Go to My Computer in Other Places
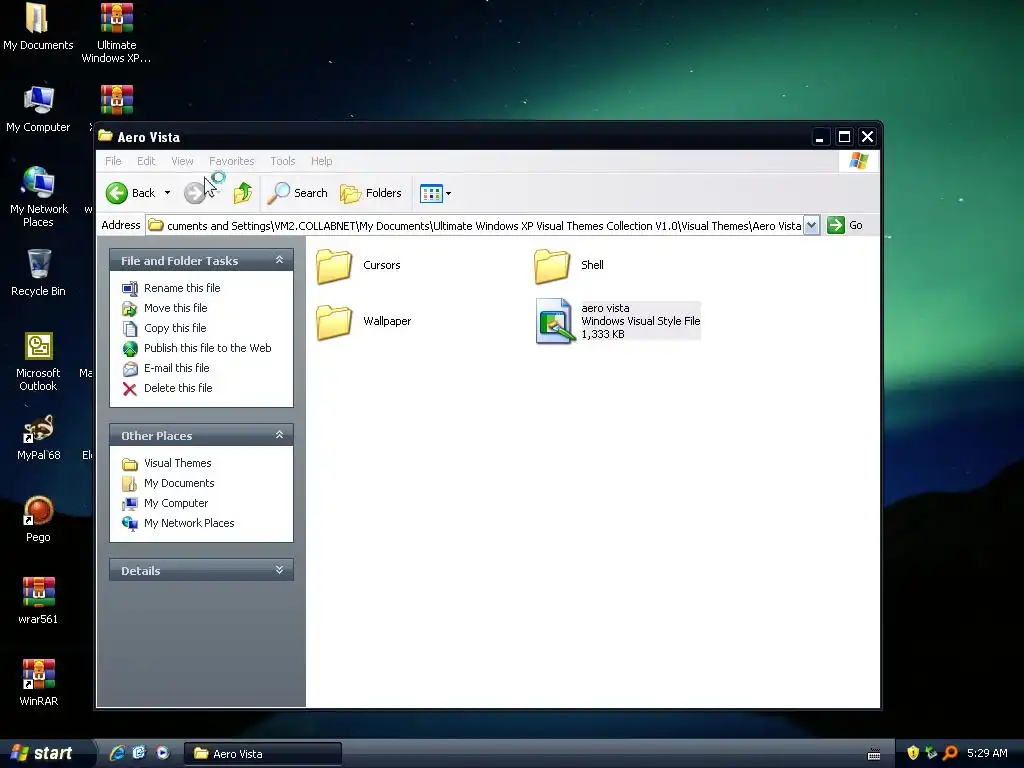1024x768 pixels. [165, 503]
